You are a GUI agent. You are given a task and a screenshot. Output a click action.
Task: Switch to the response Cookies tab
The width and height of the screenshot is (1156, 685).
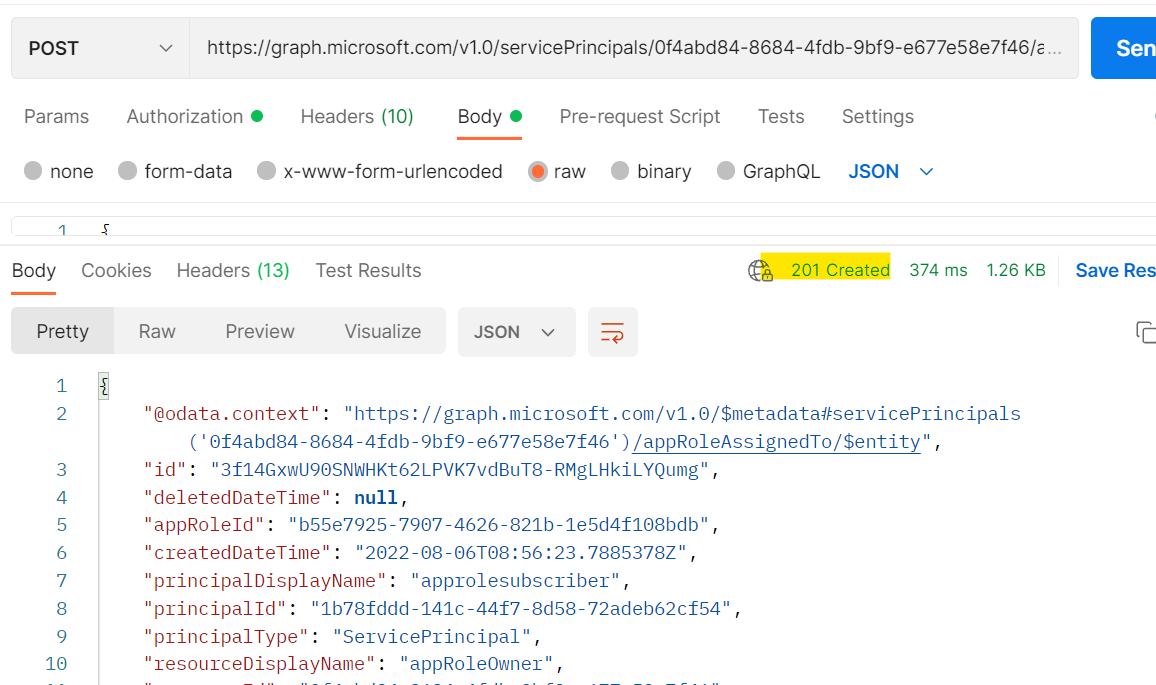tap(116, 270)
